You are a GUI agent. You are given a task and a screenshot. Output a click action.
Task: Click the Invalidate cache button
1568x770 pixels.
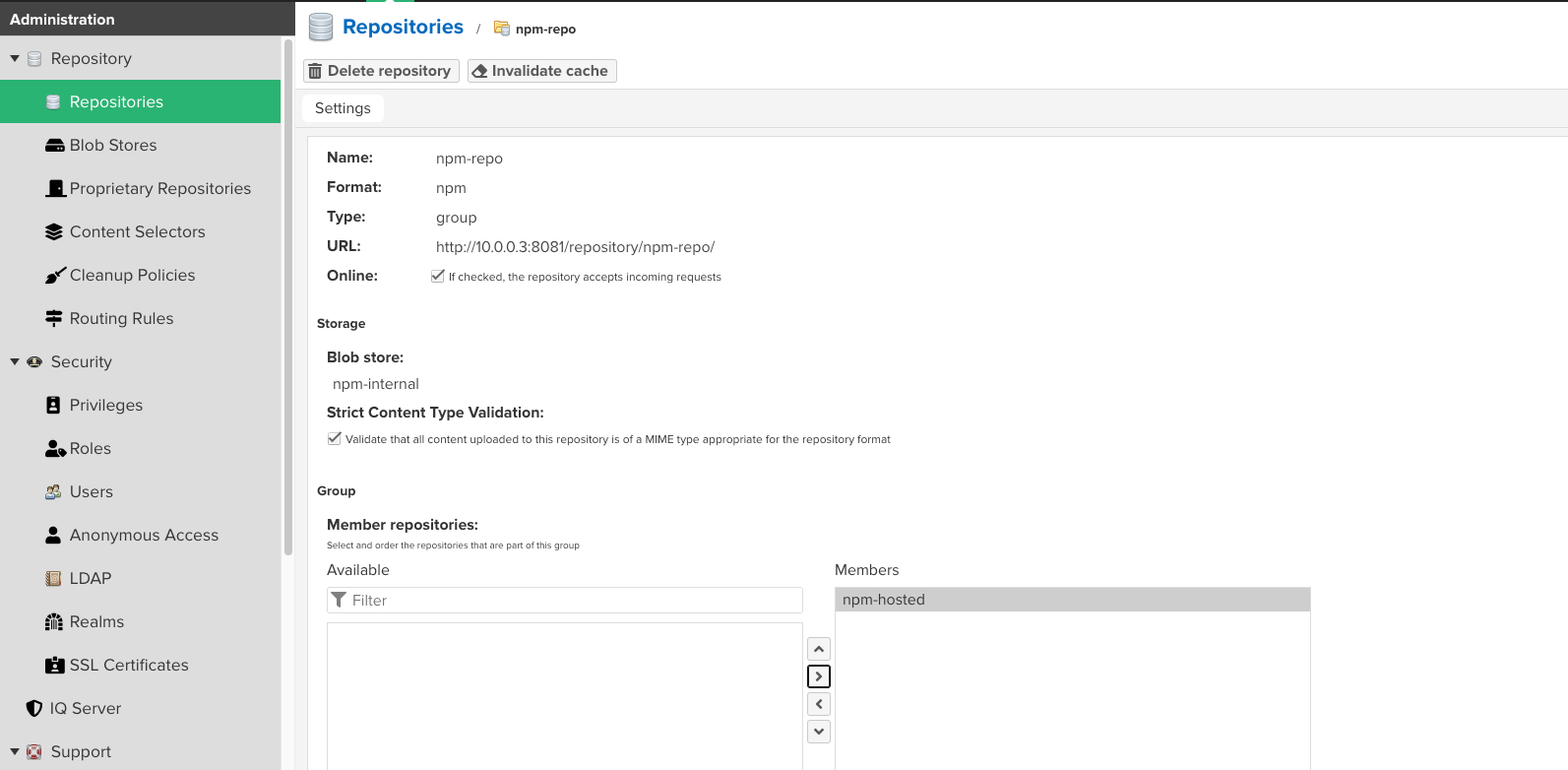[x=542, y=71]
